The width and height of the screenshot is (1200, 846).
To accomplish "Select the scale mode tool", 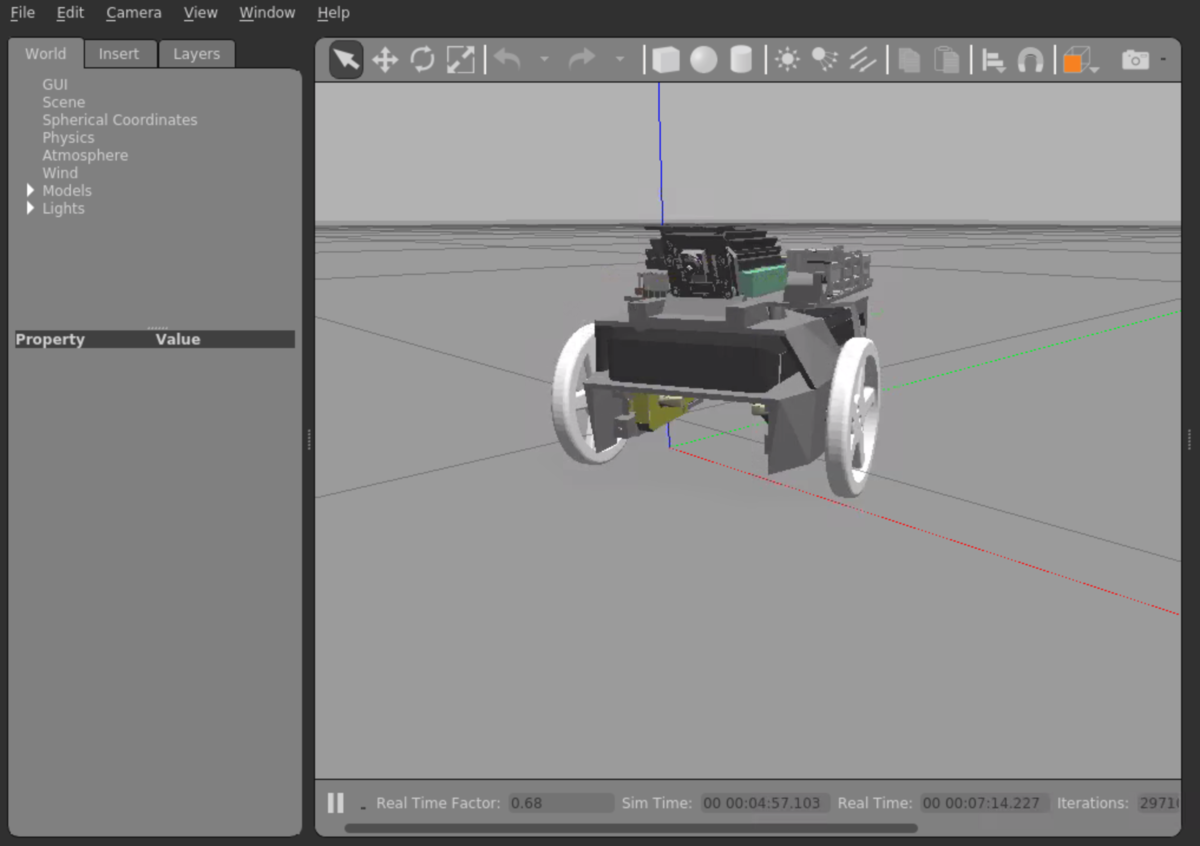I will (x=460, y=60).
